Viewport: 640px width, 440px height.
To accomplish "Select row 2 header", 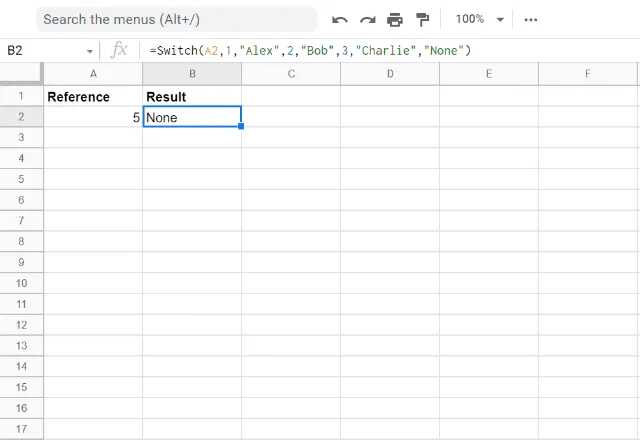I will pos(21,117).
